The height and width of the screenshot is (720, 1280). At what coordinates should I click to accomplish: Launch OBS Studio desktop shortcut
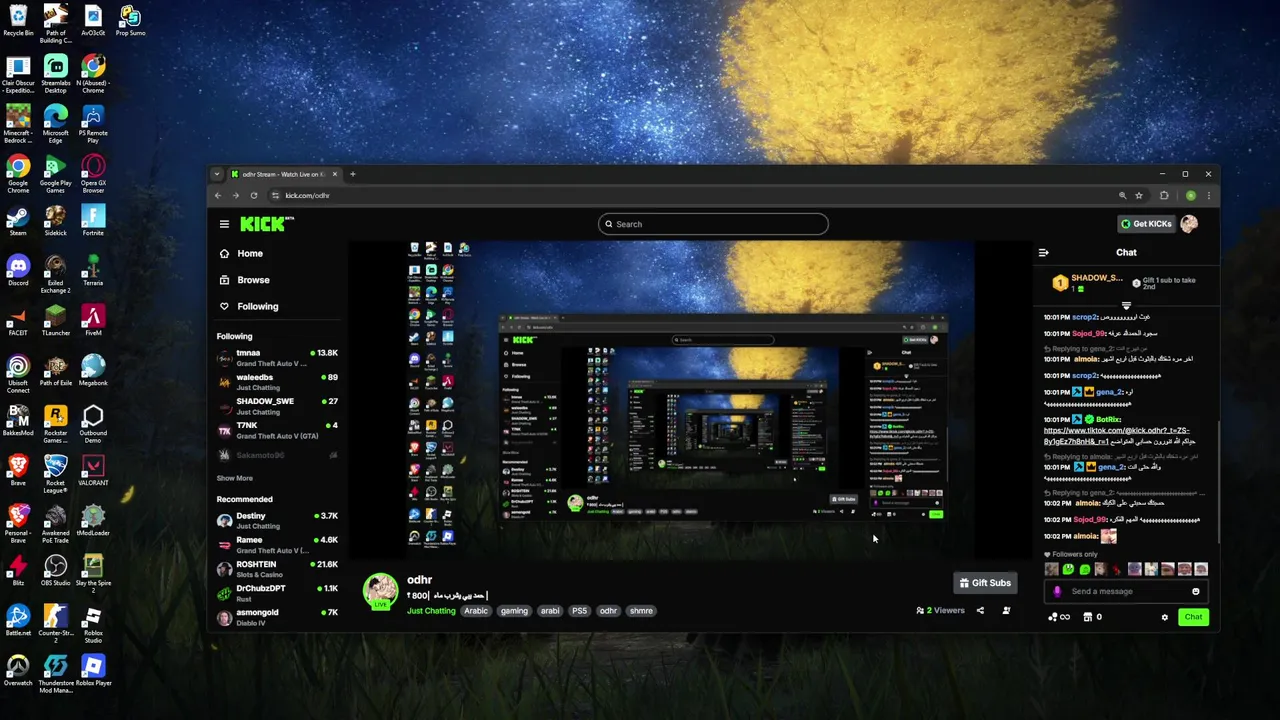point(55,570)
